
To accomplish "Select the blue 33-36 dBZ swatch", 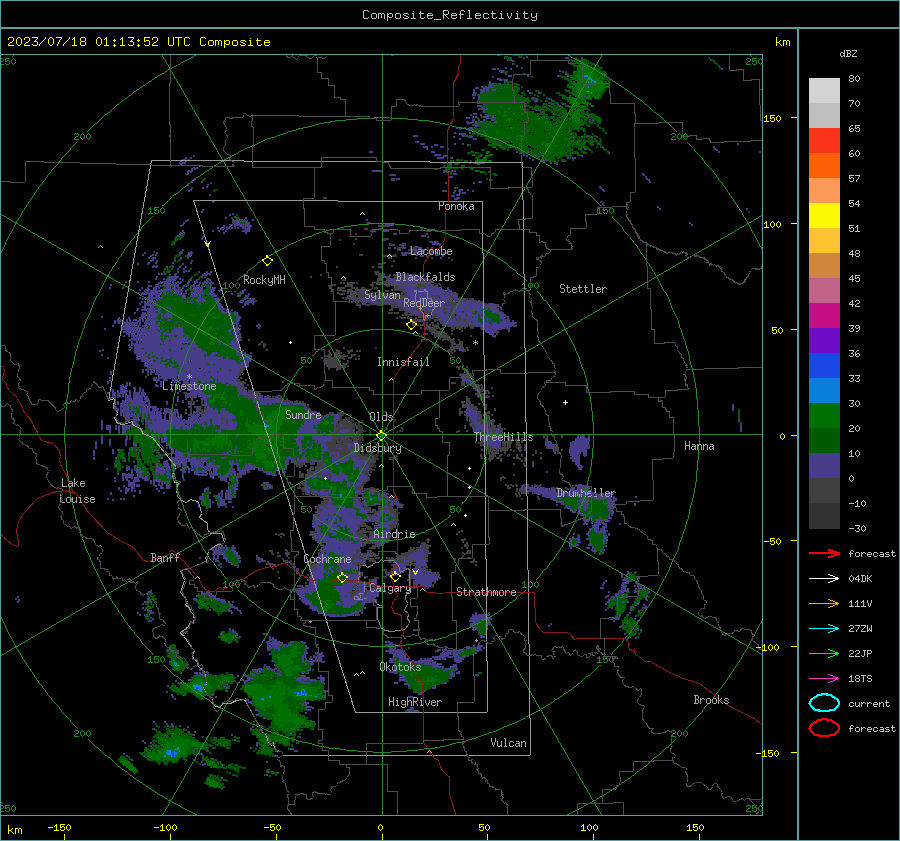I will 824,366.
